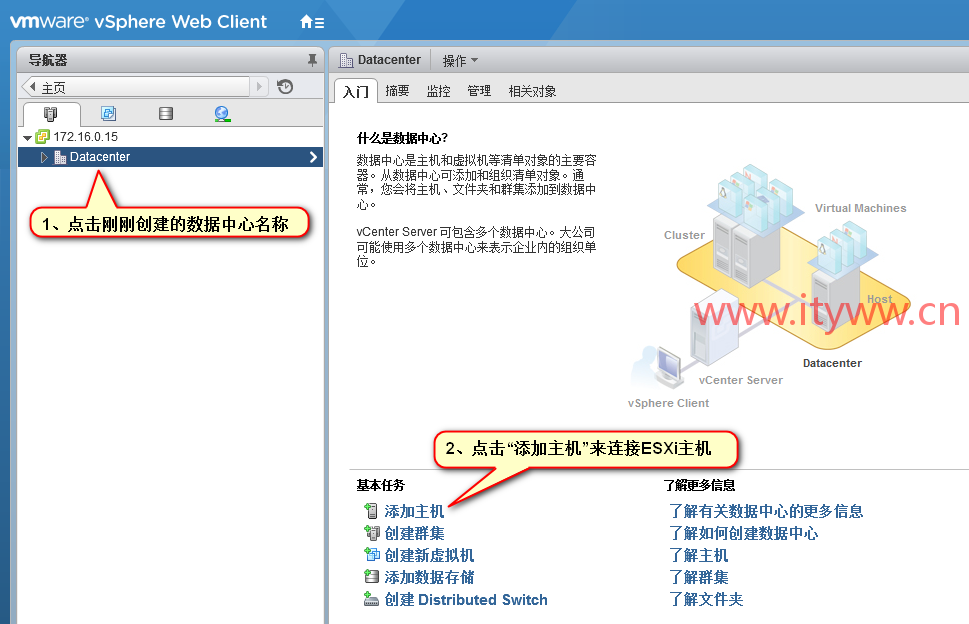
Task: Click the 基本任务 section heading
Action: click(x=380, y=485)
